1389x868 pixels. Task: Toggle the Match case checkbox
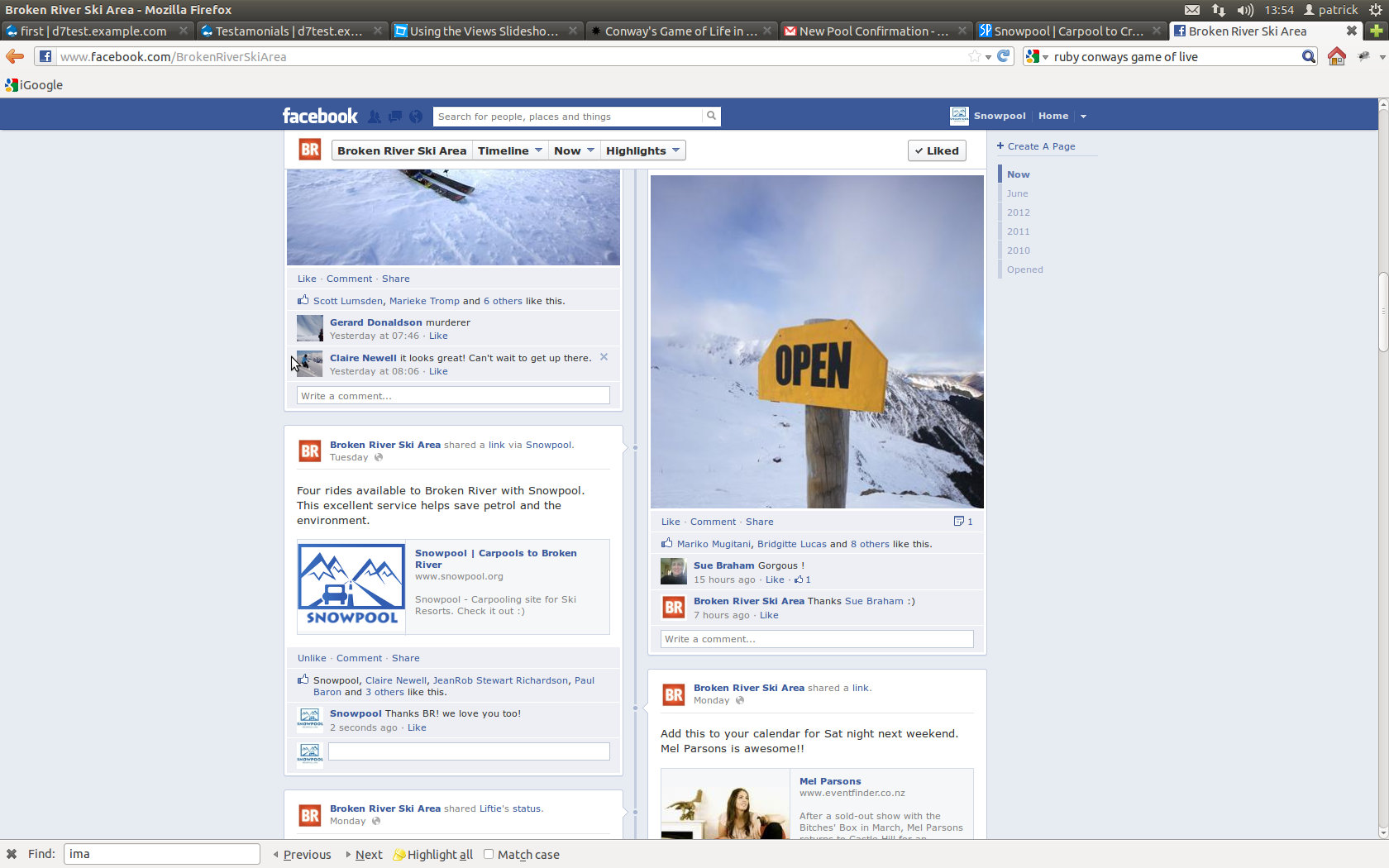coord(489,854)
